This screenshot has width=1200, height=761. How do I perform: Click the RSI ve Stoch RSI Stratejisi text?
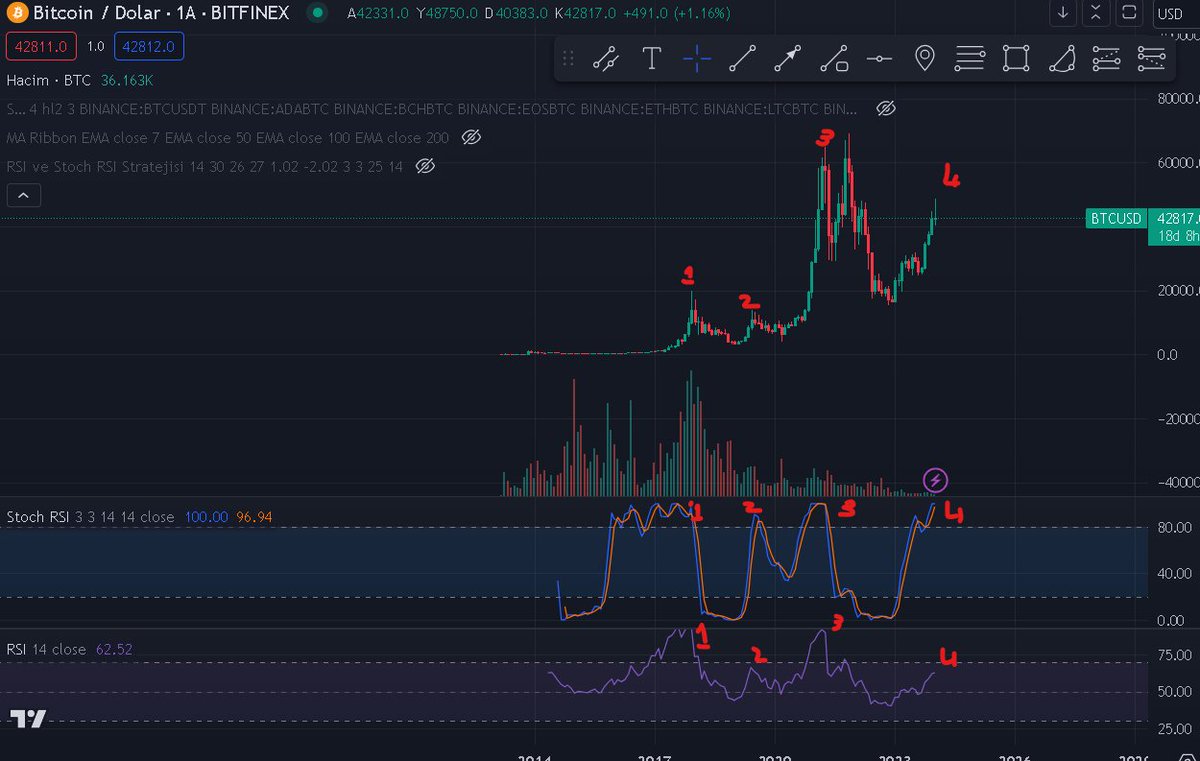click(205, 166)
